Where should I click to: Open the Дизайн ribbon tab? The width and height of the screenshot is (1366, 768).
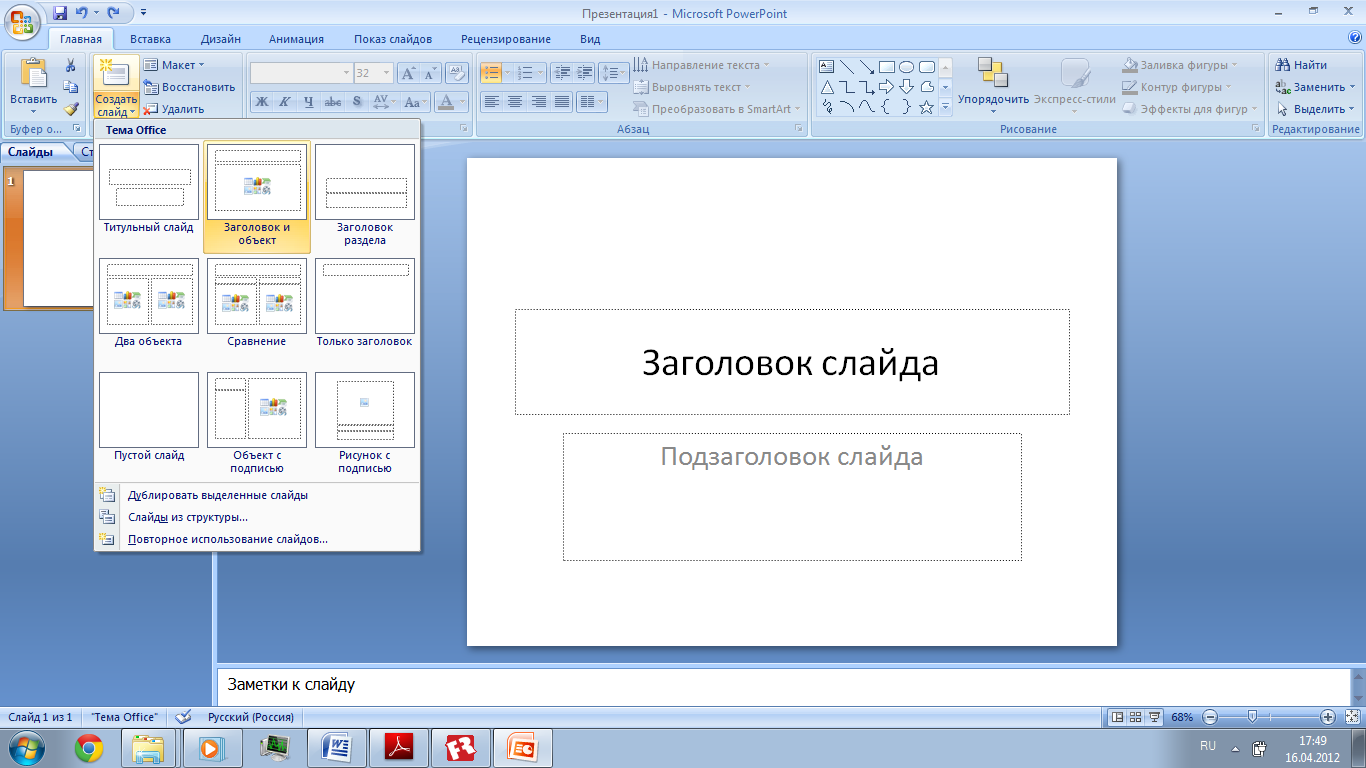point(220,39)
